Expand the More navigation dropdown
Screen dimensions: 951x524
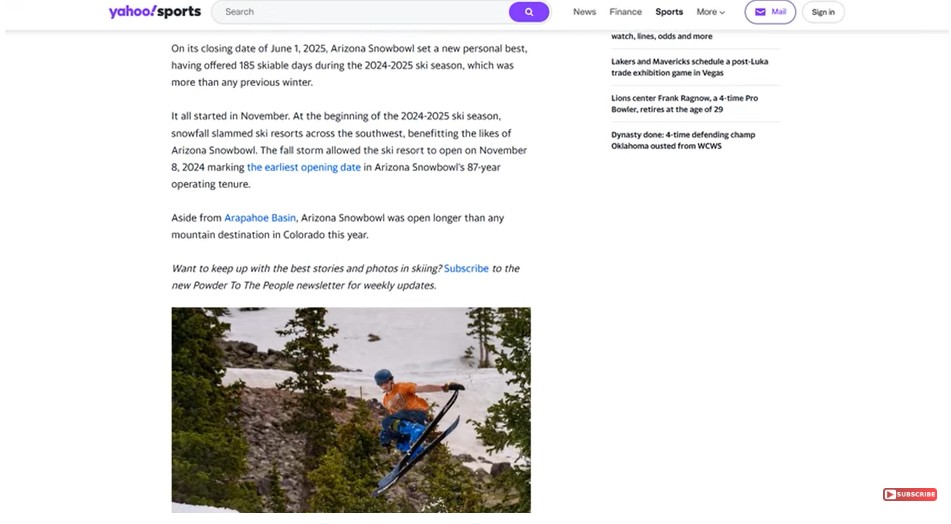tap(710, 12)
